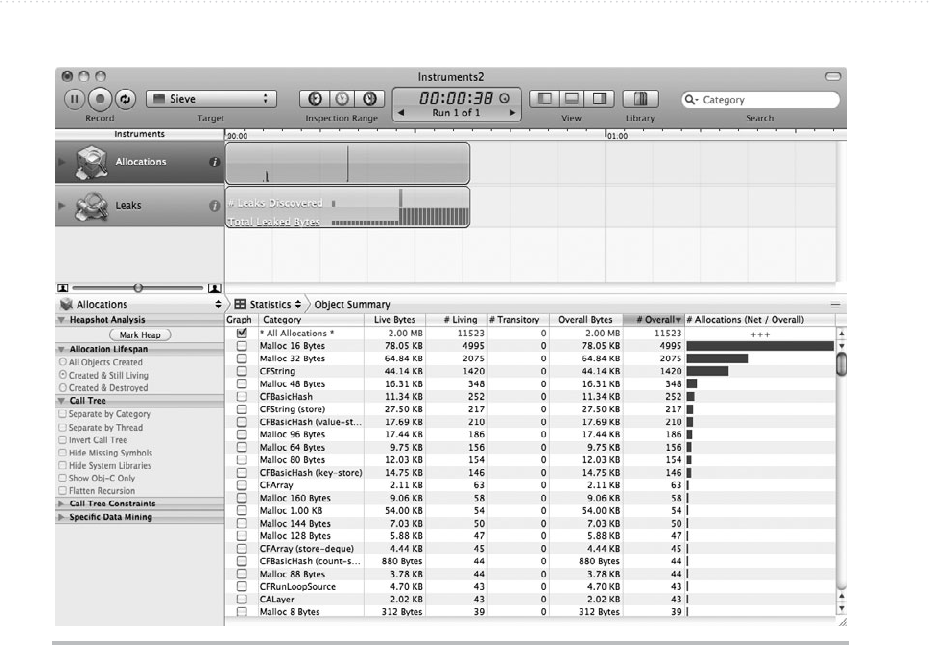Sort by Category column header
Screen dimensions: 929x645
point(312,320)
